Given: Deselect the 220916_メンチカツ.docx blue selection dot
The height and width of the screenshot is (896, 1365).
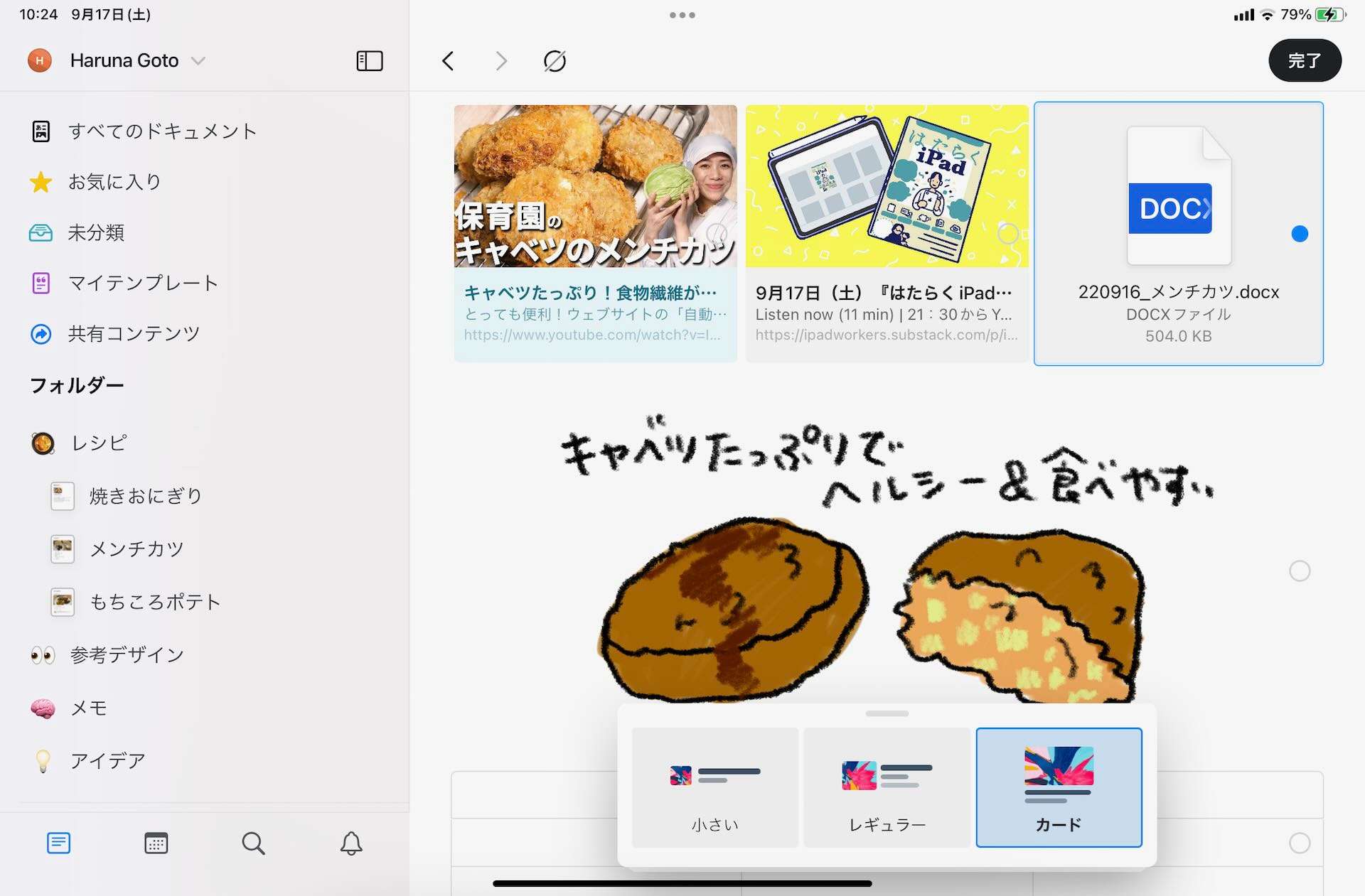Looking at the screenshot, I should coord(1300,234).
